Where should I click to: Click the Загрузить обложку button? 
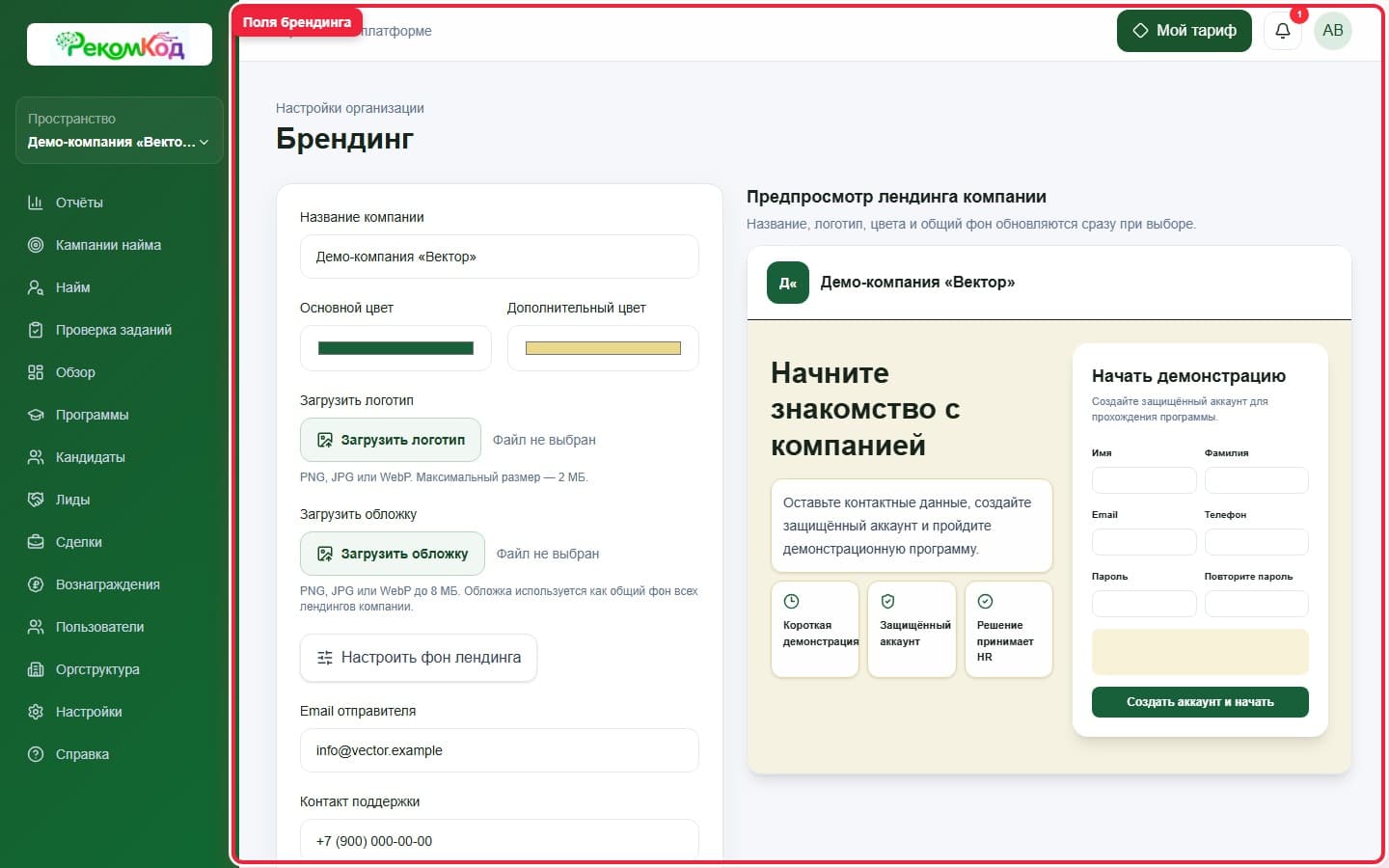click(393, 554)
